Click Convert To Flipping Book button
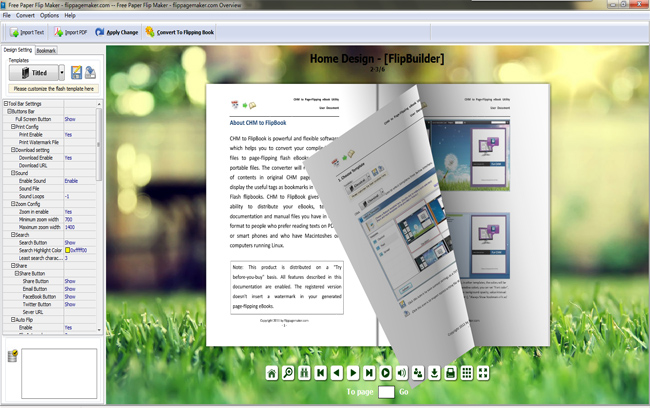This screenshot has height=408, width=650. [x=179, y=32]
